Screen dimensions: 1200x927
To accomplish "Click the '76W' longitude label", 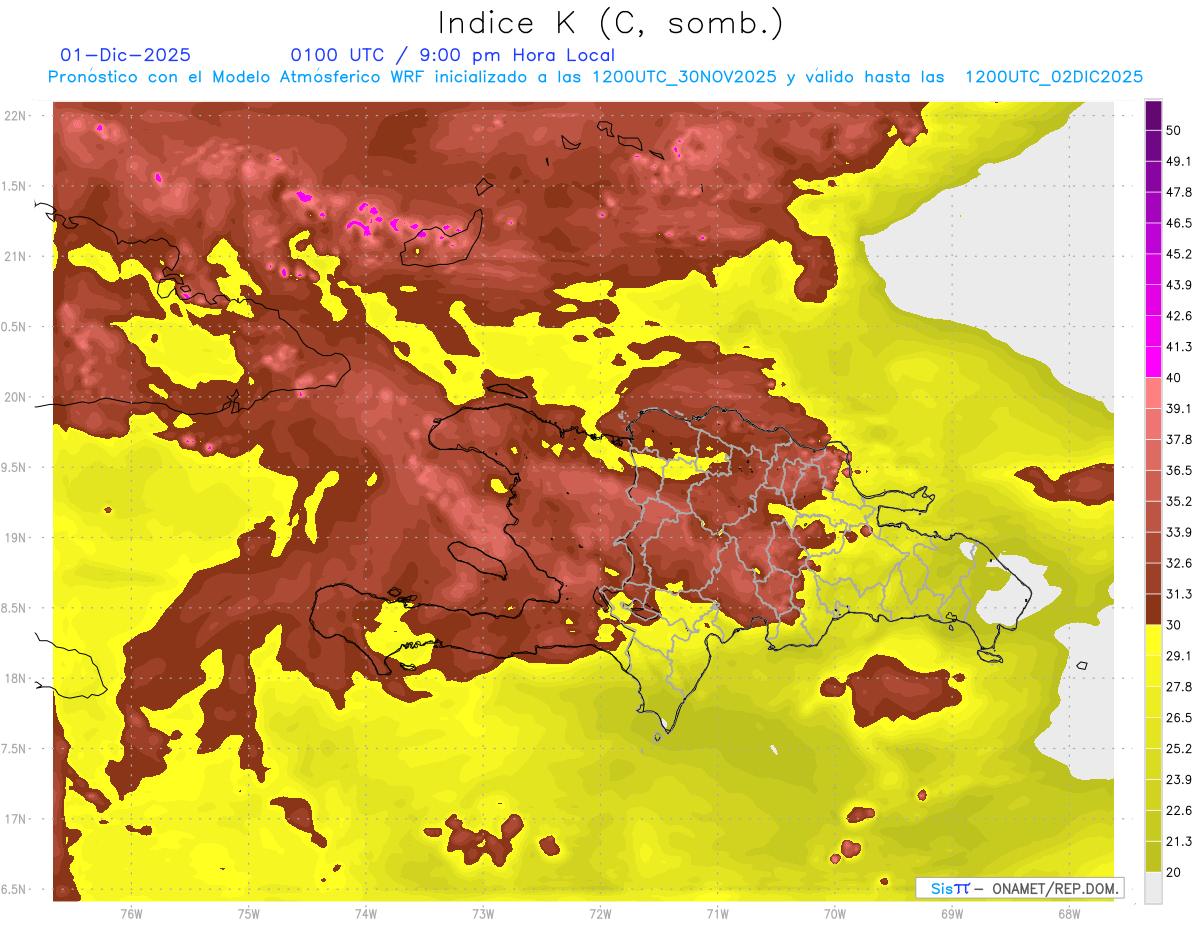I will click(x=131, y=914).
